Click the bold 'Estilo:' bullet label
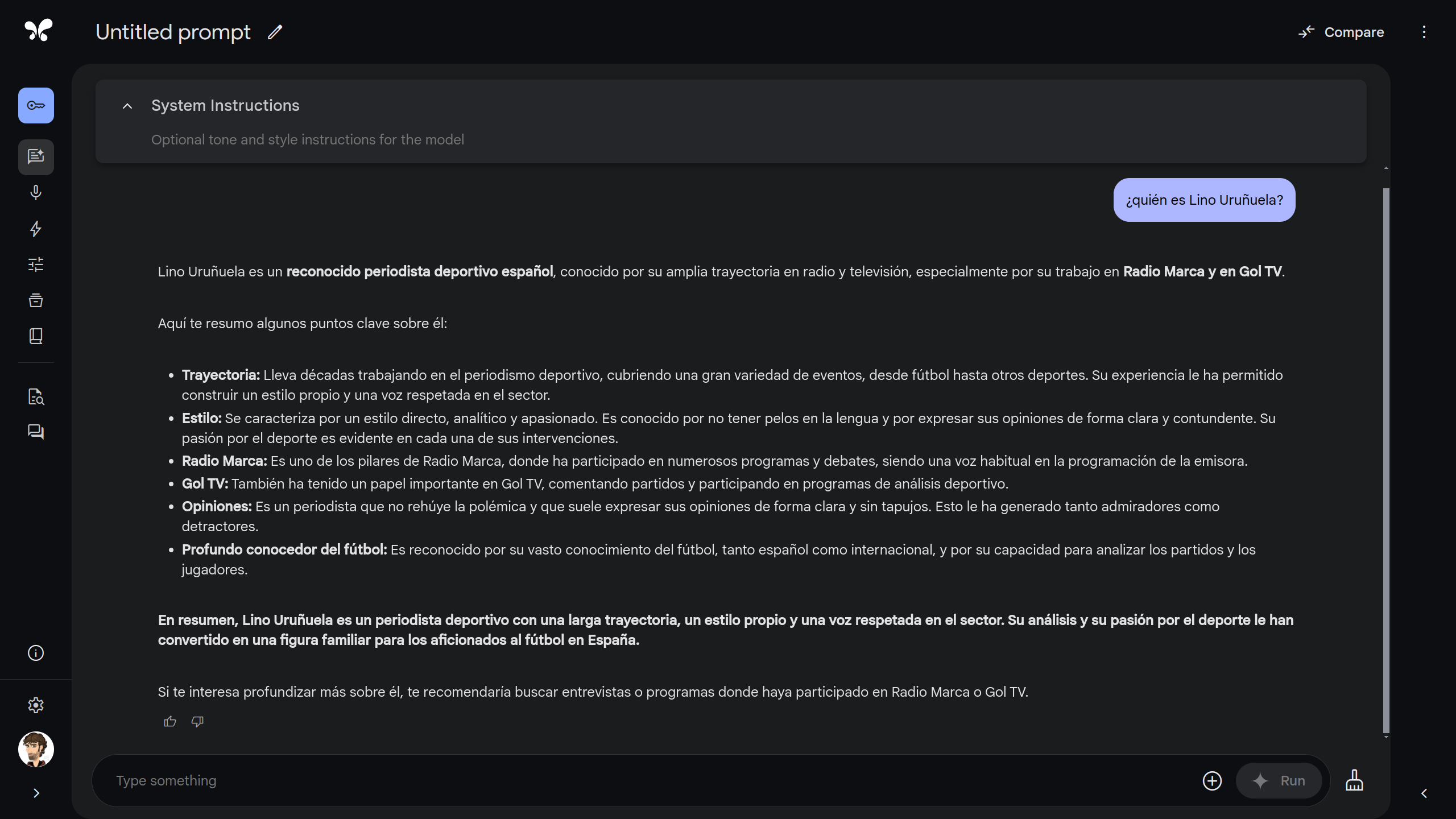The image size is (1456, 819). pos(201,419)
